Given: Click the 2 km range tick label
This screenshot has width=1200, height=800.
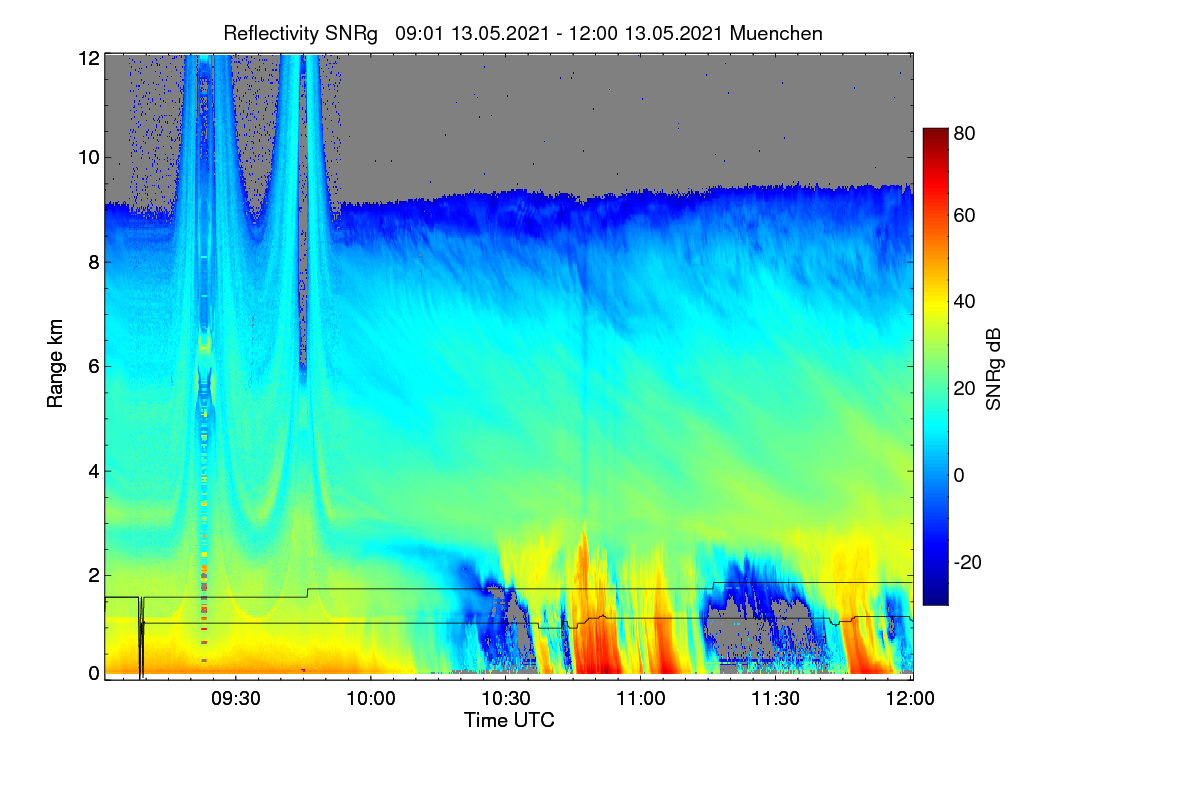Looking at the screenshot, I should (94, 575).
